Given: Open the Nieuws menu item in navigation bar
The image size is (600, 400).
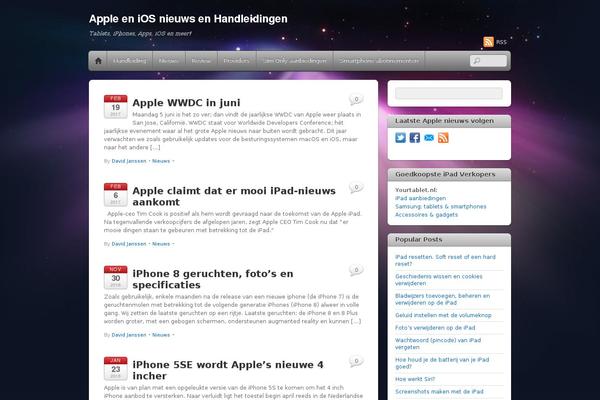Looking at the screenshot, I should [169, 61].
